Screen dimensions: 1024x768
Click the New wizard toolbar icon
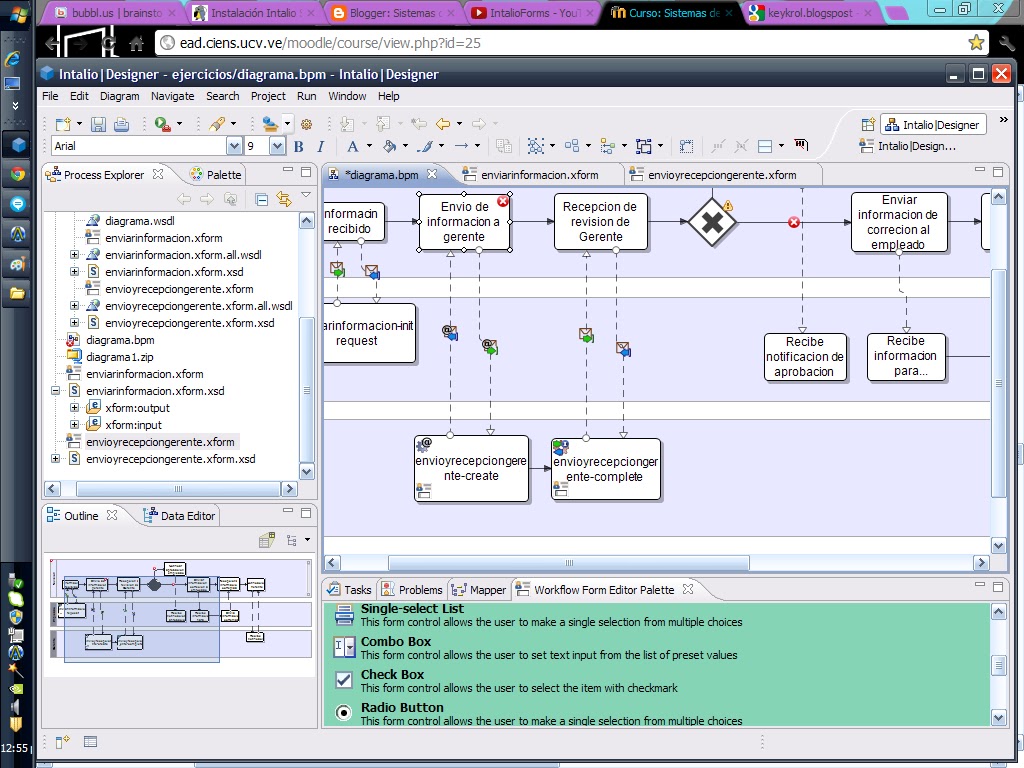tap(63, 124)
